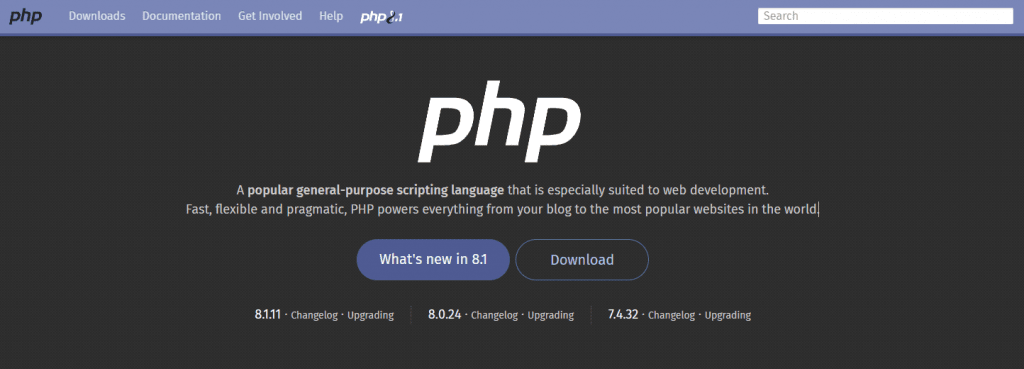The width and height of the screenshot is (1024, 369).
Task: Click the small php logo in navbar
Action: 25,16
